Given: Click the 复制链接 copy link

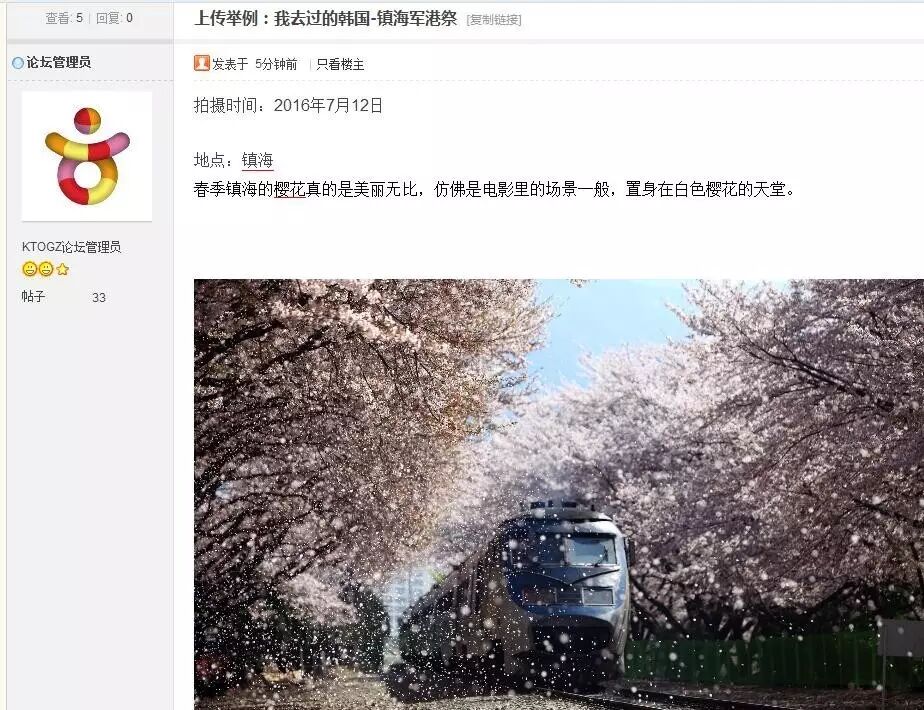Looking at the screenshot, I should [x=494, y=20].
